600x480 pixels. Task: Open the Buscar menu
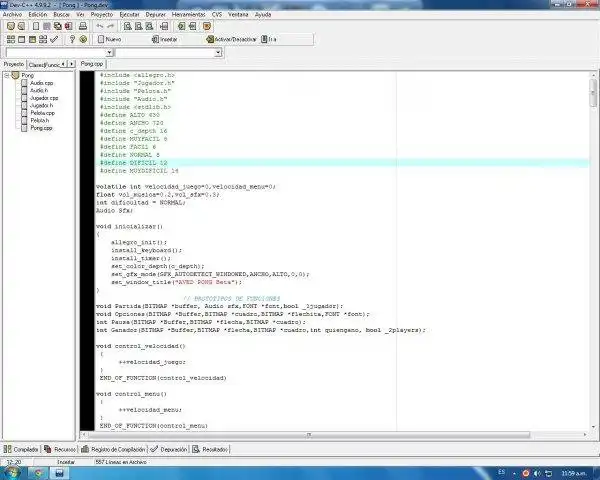click(x=62, y=15)
